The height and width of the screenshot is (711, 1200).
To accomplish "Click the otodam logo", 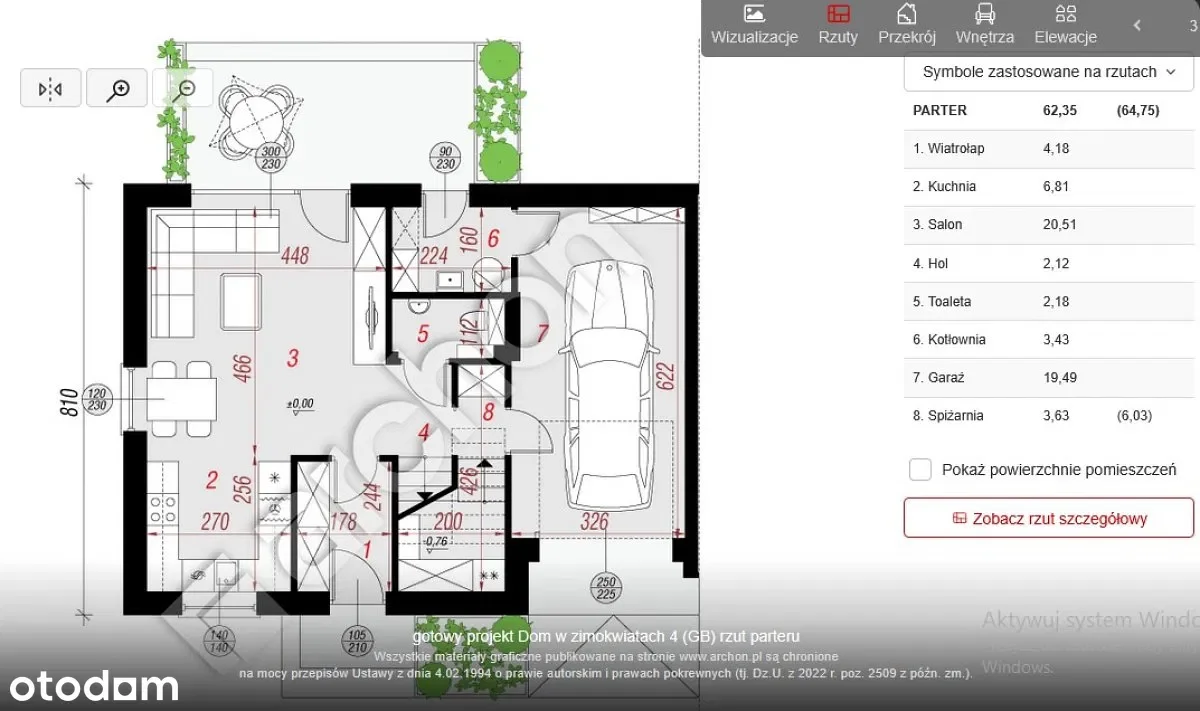I will tap(95, 686).
